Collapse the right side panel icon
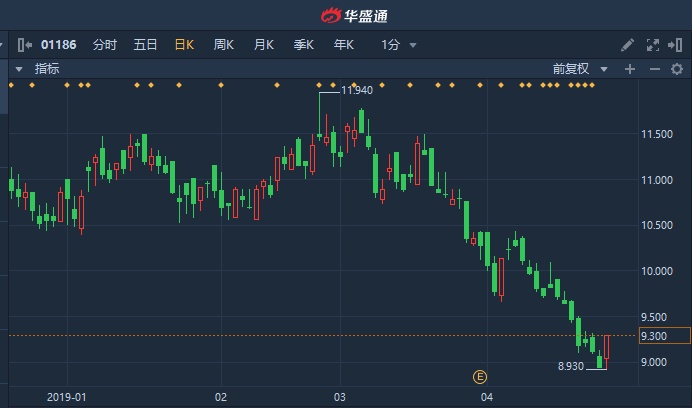Screen dimensions: 692x408 [x=675, y=45]
